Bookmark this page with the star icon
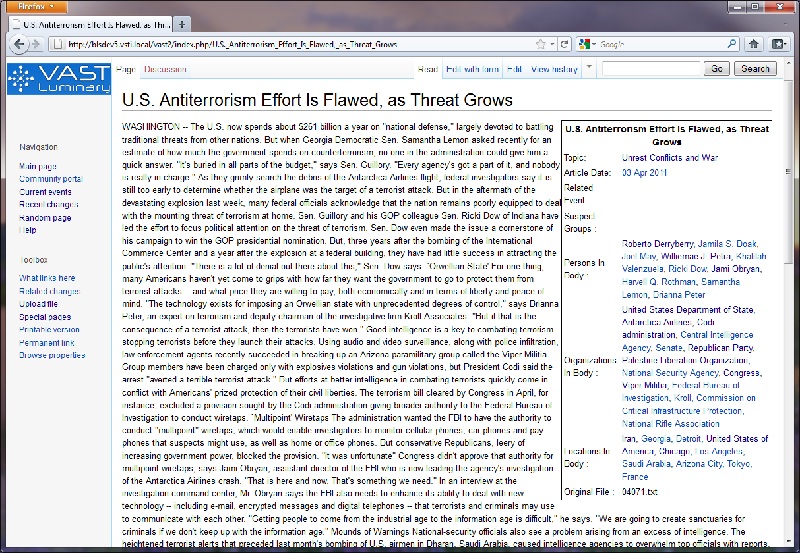The width and height of the screenshot is (800, 553). click(539, 45)
